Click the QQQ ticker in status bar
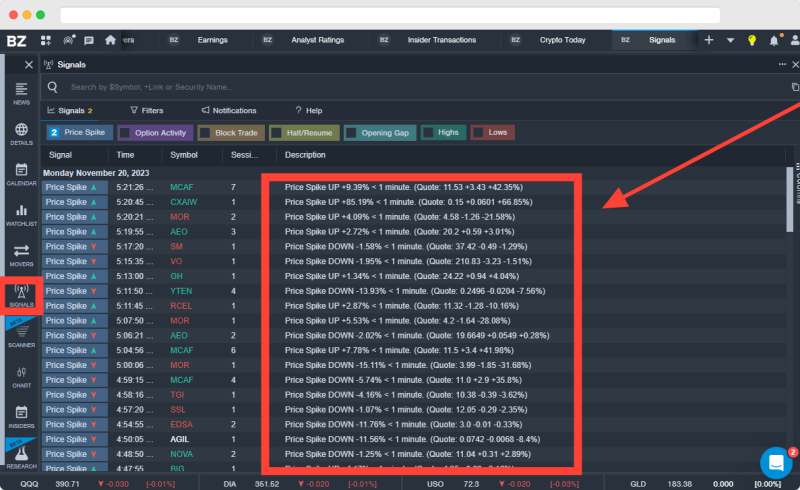 pyautogui.click(x=29, y=484)
